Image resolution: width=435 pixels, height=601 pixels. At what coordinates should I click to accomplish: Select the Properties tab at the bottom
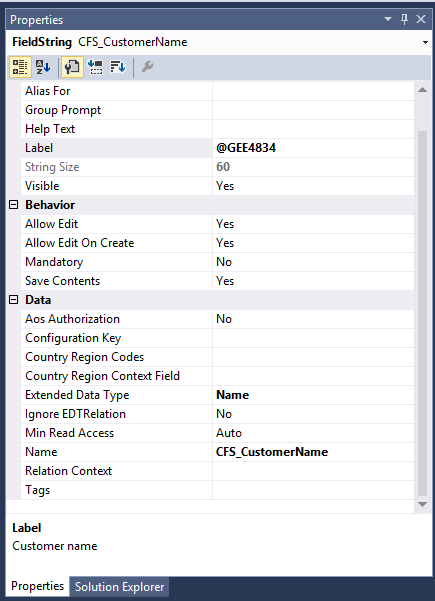pyautogui.click(x=37, y=586)
